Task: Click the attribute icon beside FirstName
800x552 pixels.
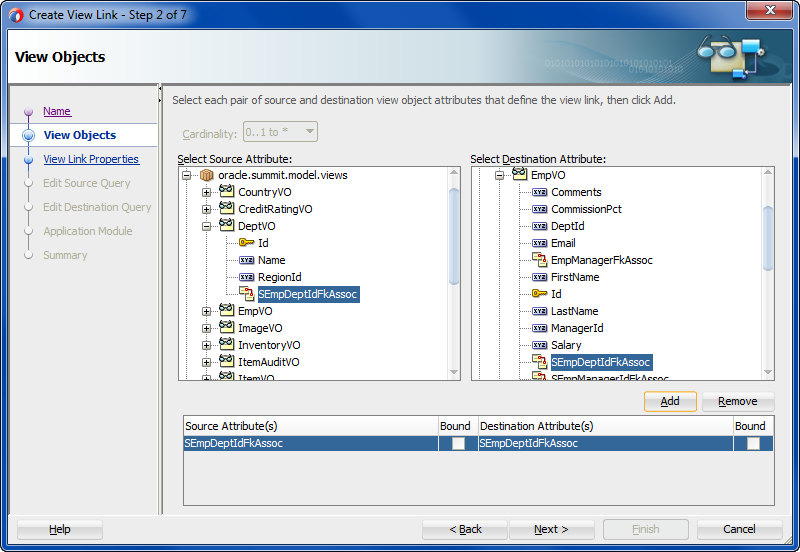Action: [539, 277]
